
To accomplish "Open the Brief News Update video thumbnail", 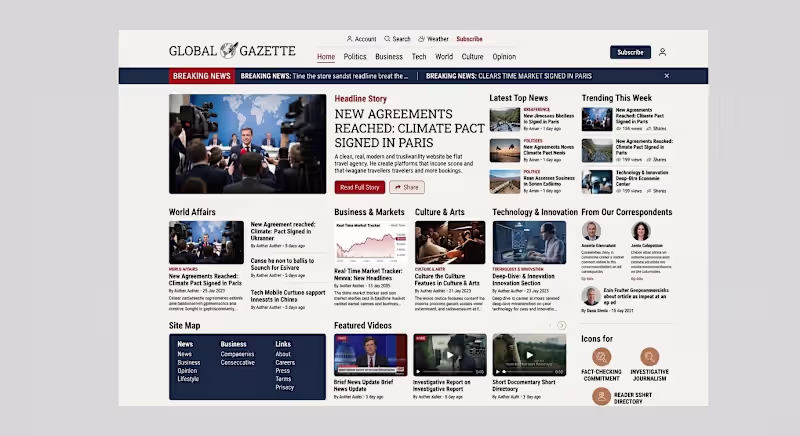I will 370,355.
